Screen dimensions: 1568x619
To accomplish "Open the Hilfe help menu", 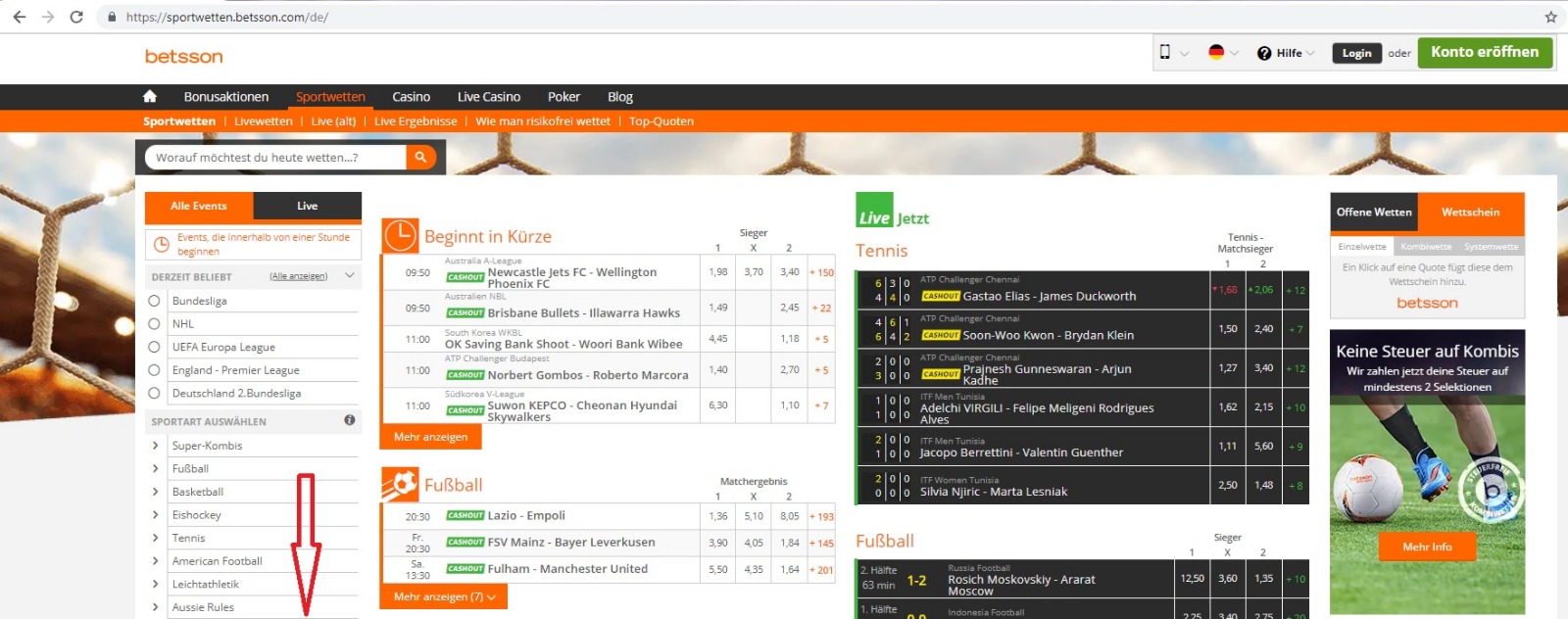I will (1288, 53).
